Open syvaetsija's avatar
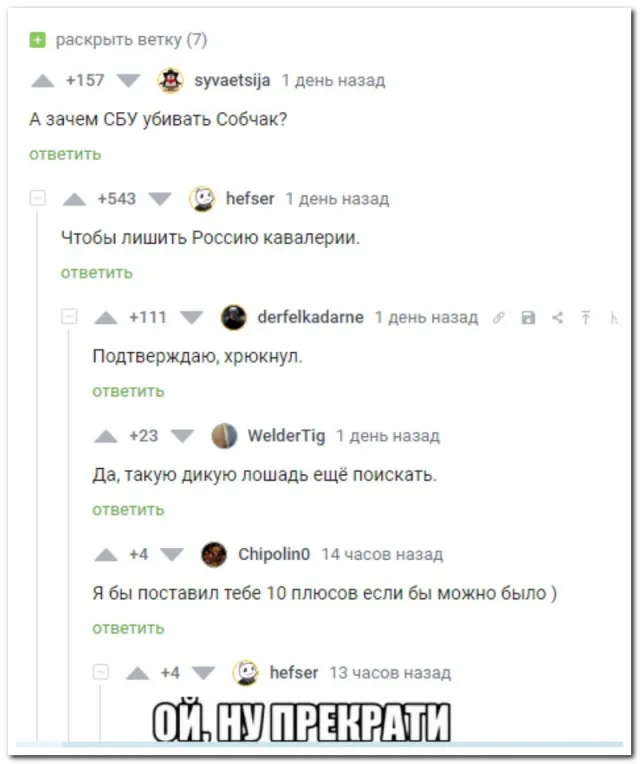The height and width of the screenshot is (764, 640). pyautogui.click(x=171, y=81)
